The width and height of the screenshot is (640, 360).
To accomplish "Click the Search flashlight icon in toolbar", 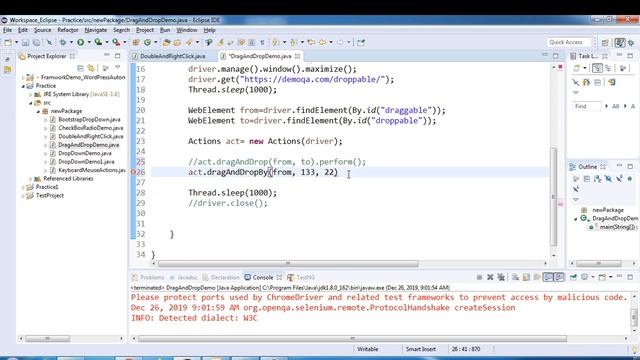I will click(x=189, y=42).
